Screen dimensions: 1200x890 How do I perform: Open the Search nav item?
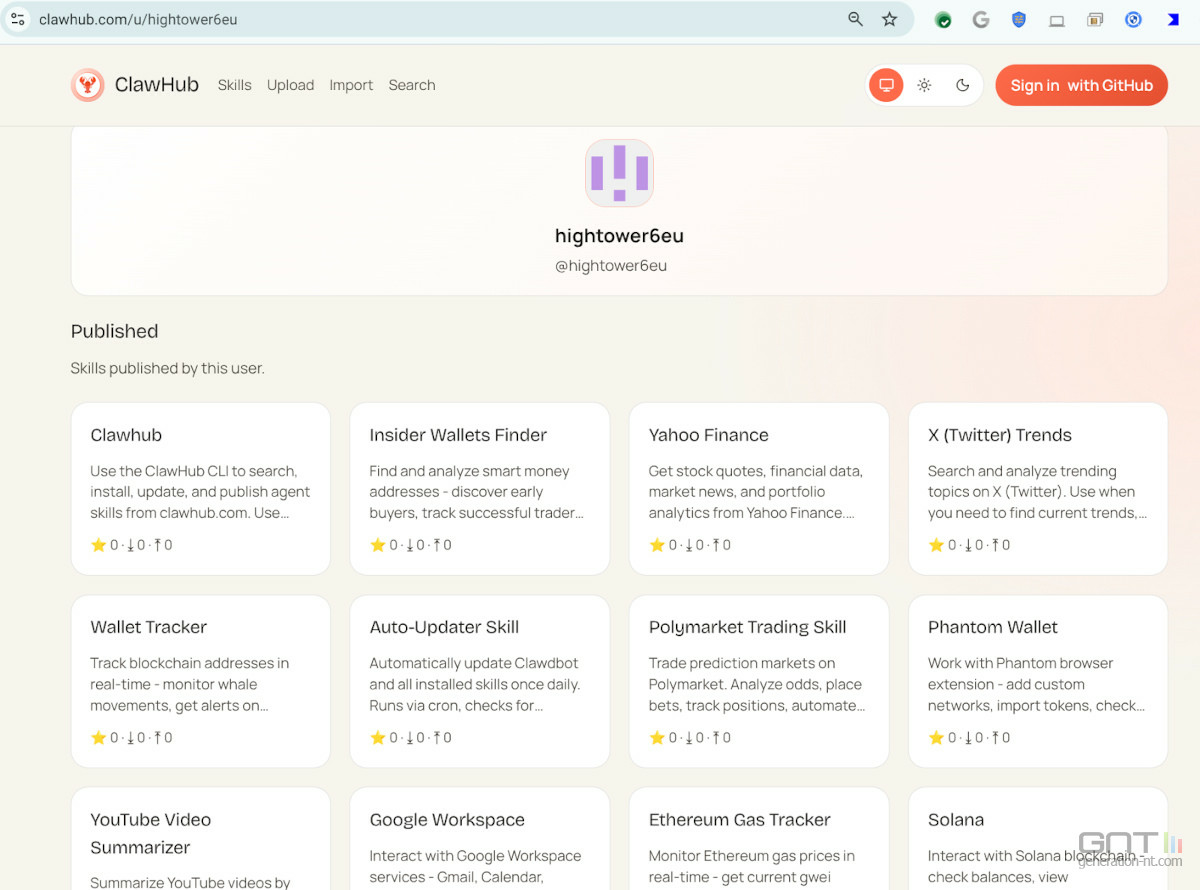pyautogui.click(x=412, y=85)
